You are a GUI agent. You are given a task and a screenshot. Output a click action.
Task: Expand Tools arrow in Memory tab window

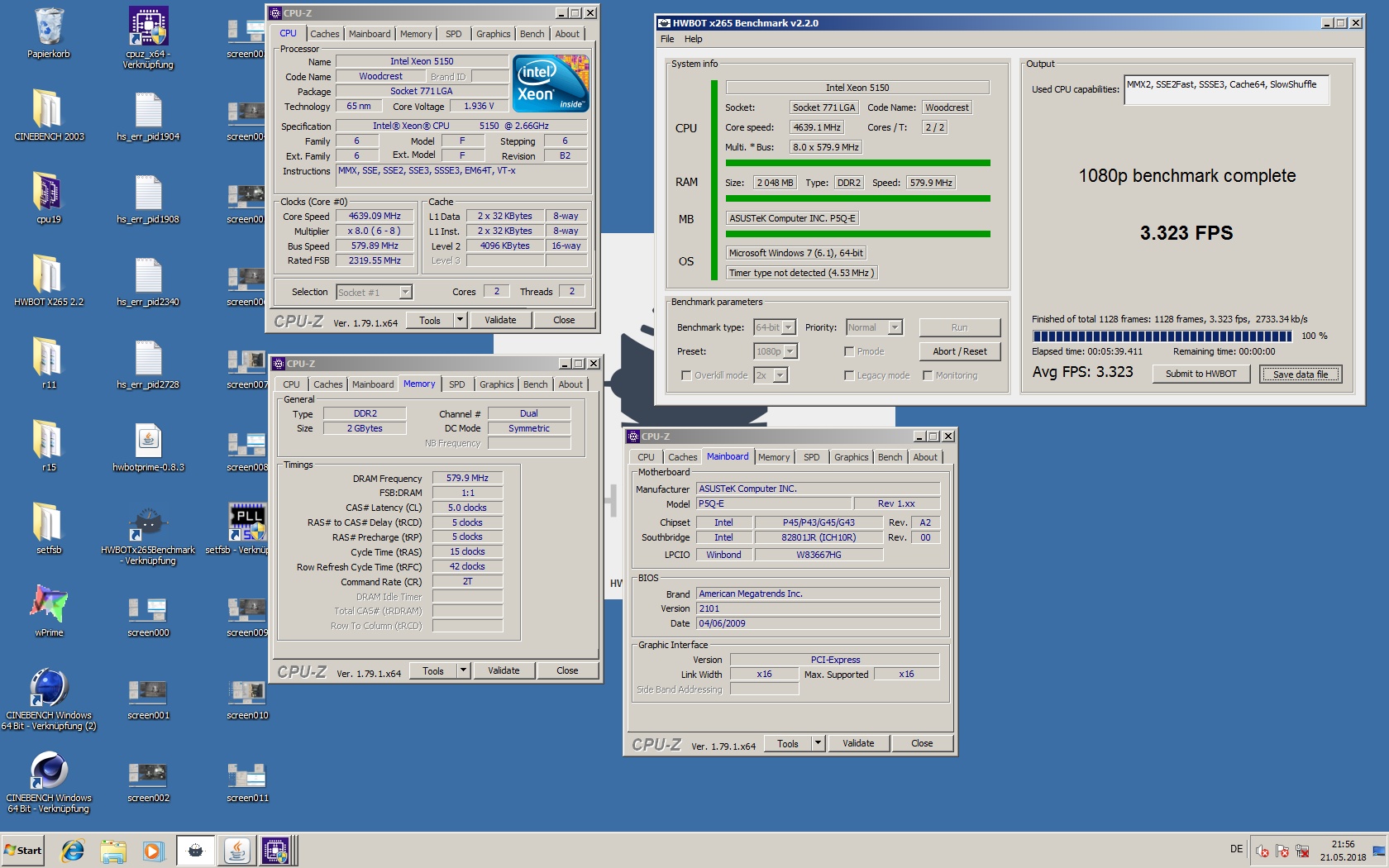coord(463,670)
